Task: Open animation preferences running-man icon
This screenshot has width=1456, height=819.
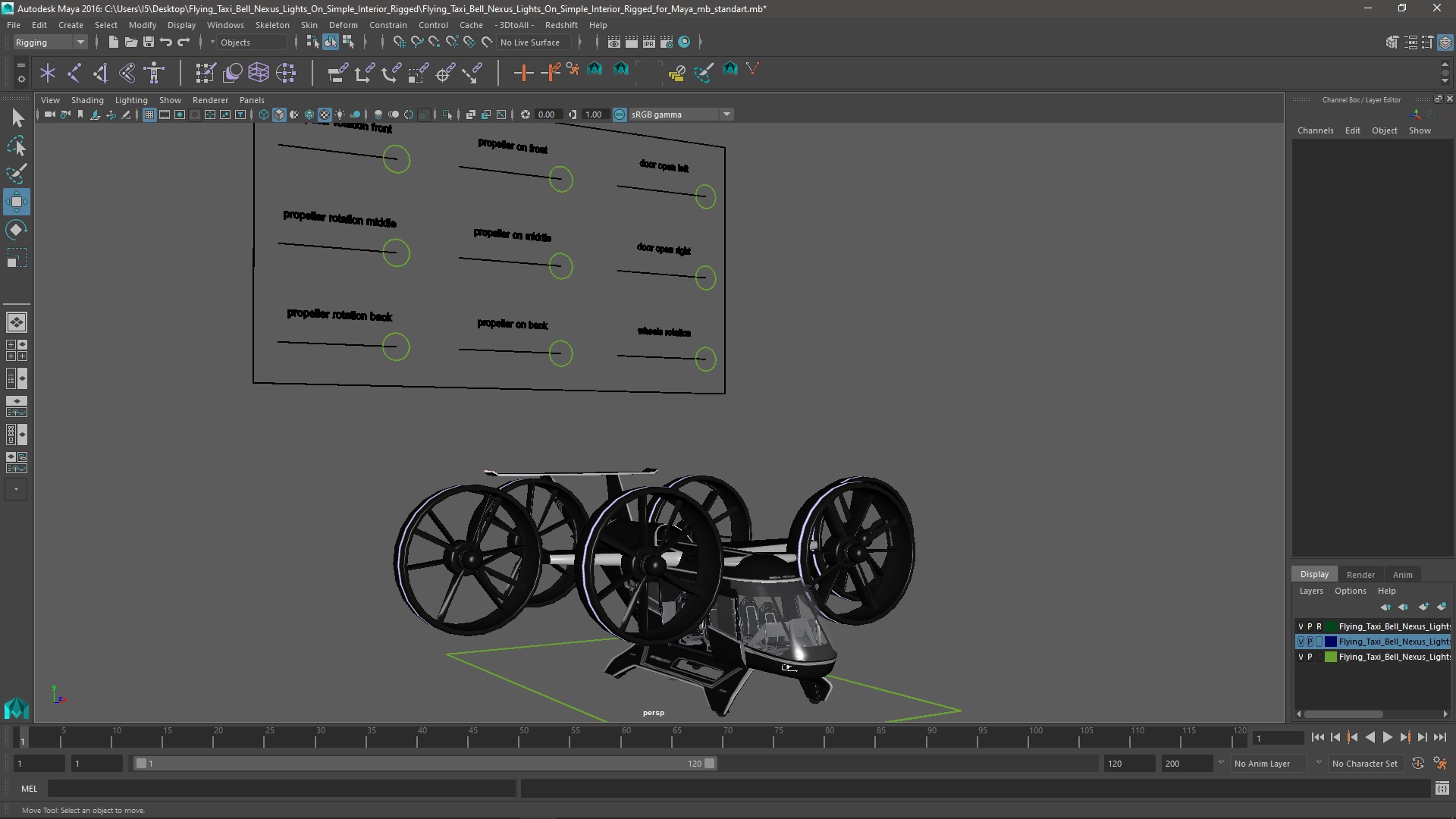Action: point(1440,764)
